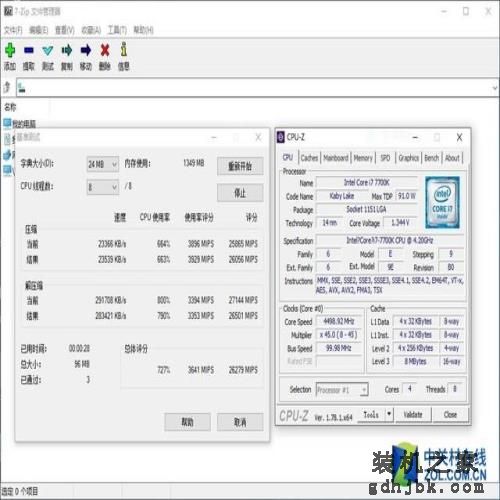Viewport: 500px width, 500px height.
Task: Click the 7-Zip title bar app icon
Action: [8, 11]
